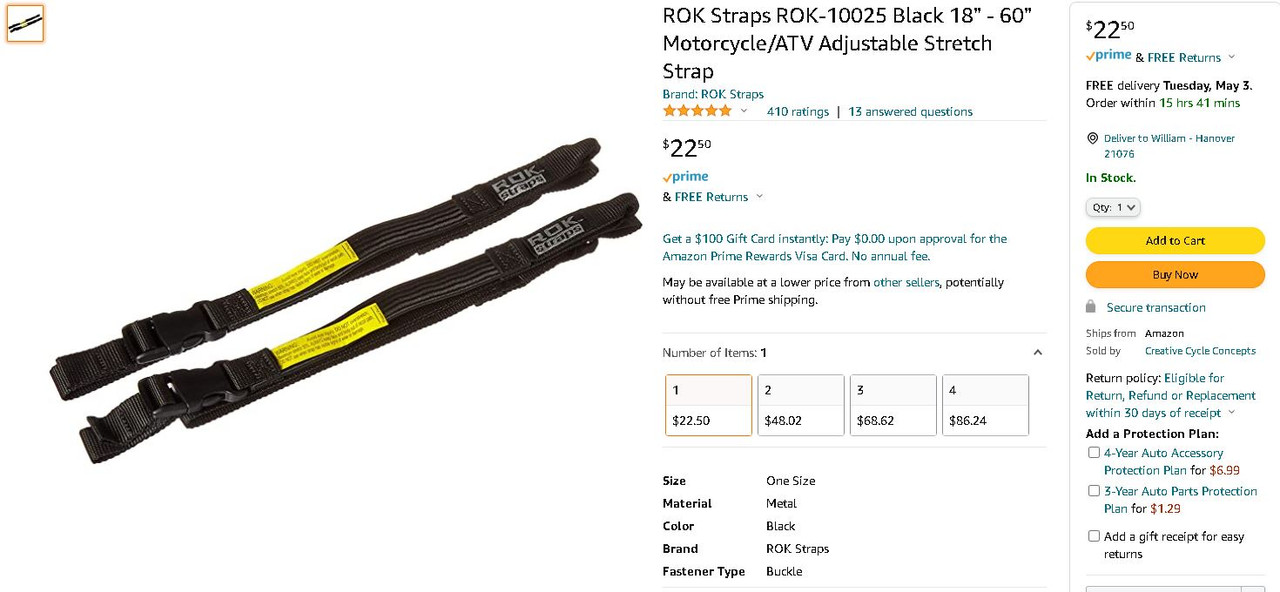
Task: Click the product image thumbnail
Action: click(25, 23)
